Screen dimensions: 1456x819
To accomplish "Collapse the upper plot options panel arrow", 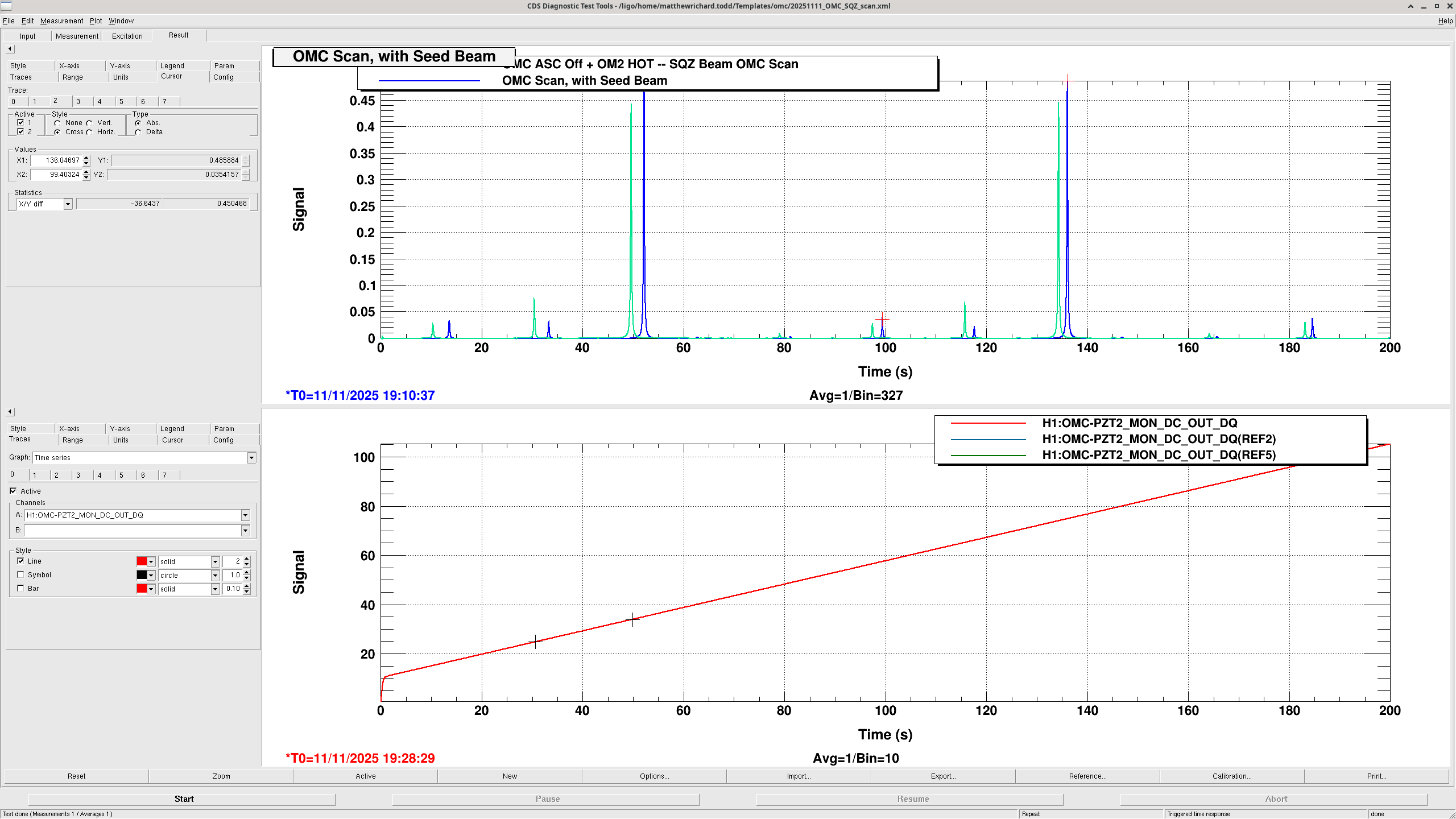I will click(x=10, y=49).
